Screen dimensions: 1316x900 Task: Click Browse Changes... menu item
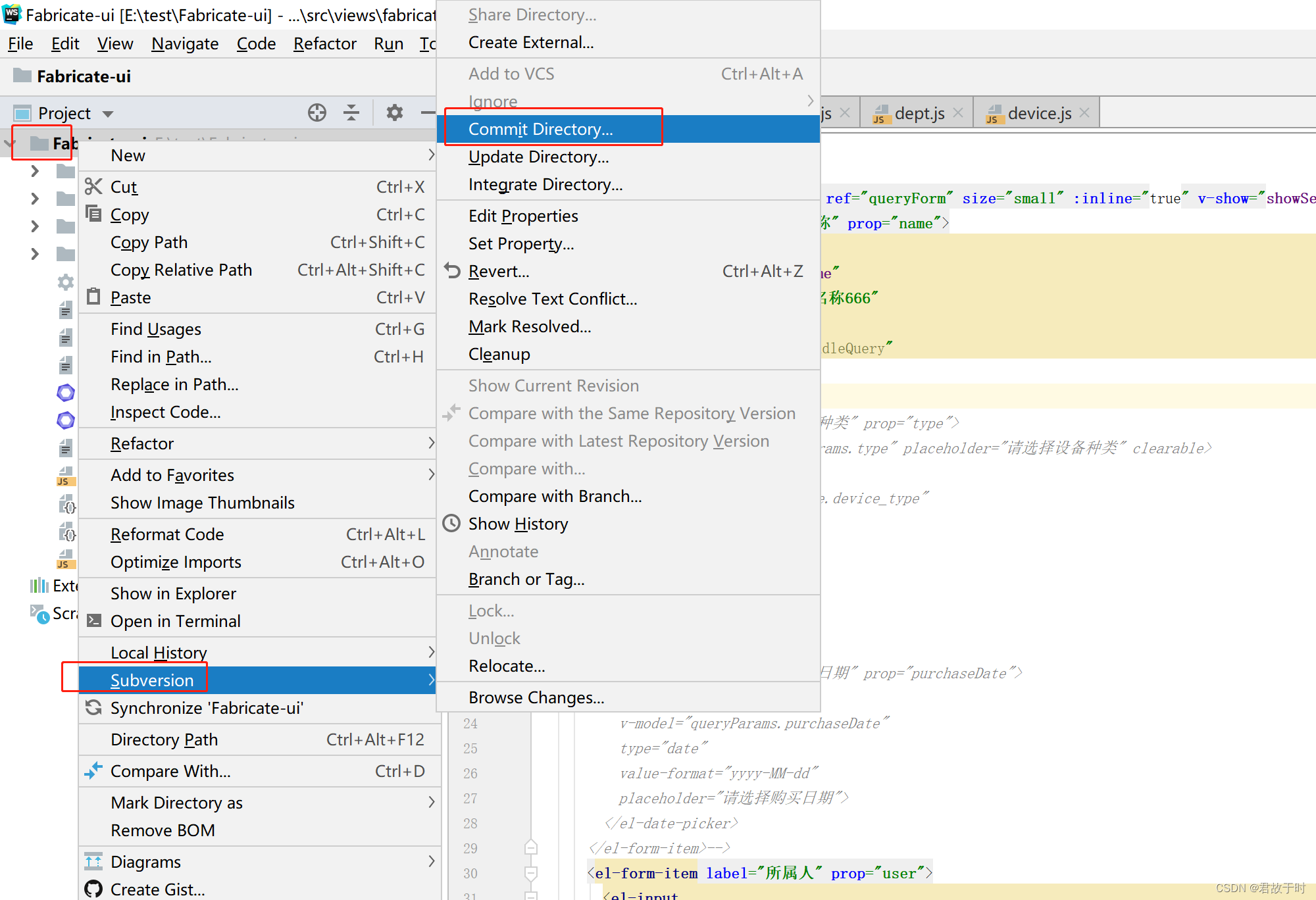pyautogui.click(x=536, y=697)
